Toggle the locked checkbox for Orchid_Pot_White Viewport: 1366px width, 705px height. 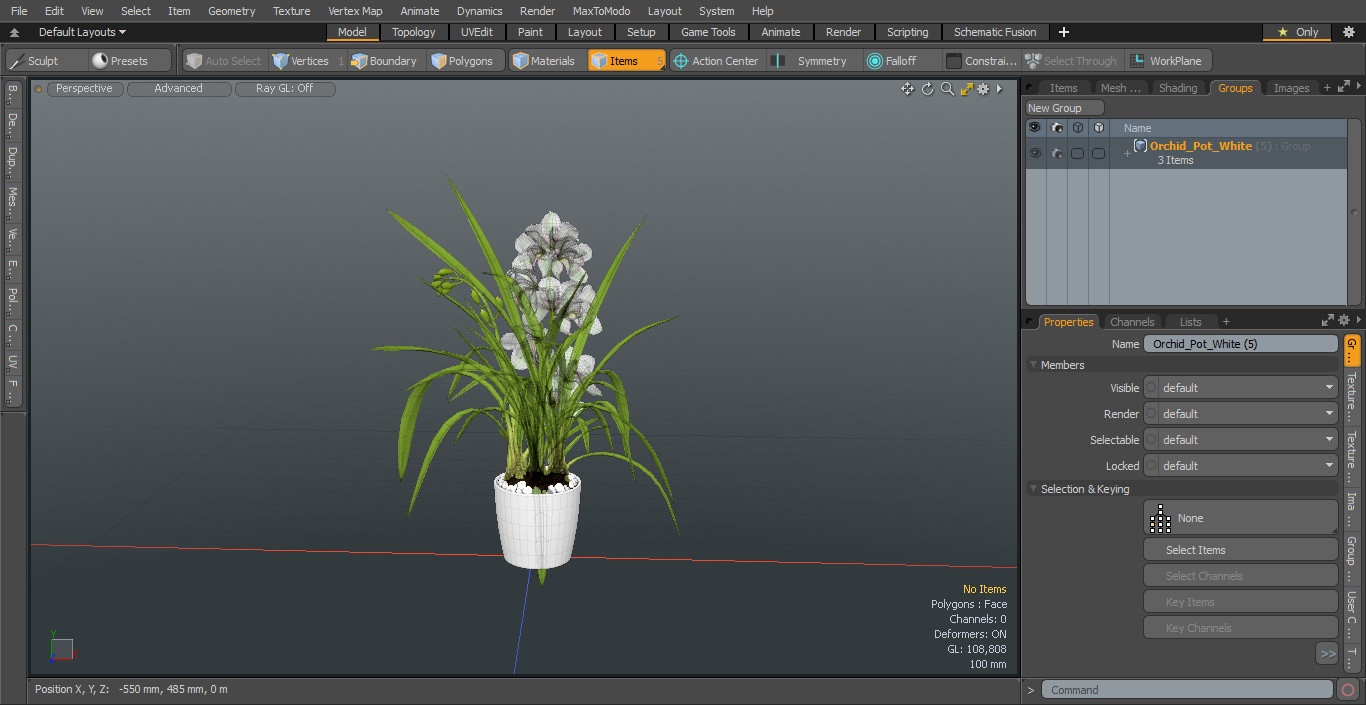[x=1098, y=153]
